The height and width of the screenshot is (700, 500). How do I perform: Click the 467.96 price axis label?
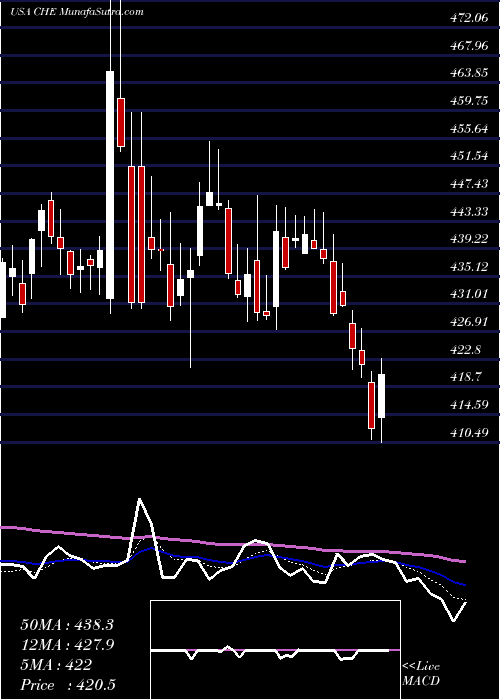pos(469,46)
